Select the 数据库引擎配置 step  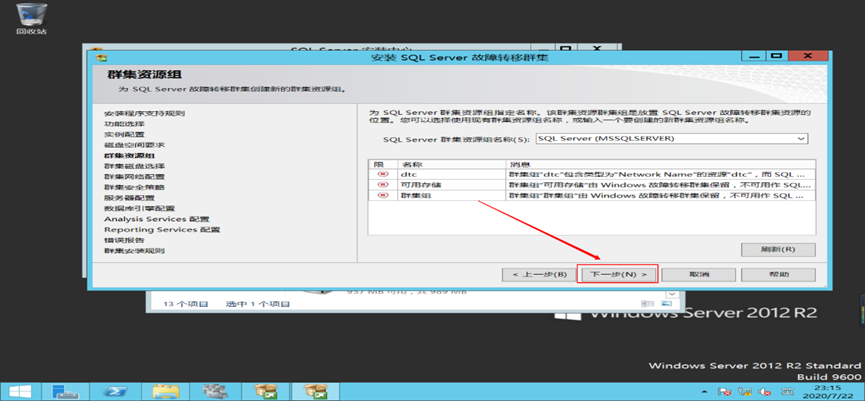pyautogui.click(x=140, y=208)
